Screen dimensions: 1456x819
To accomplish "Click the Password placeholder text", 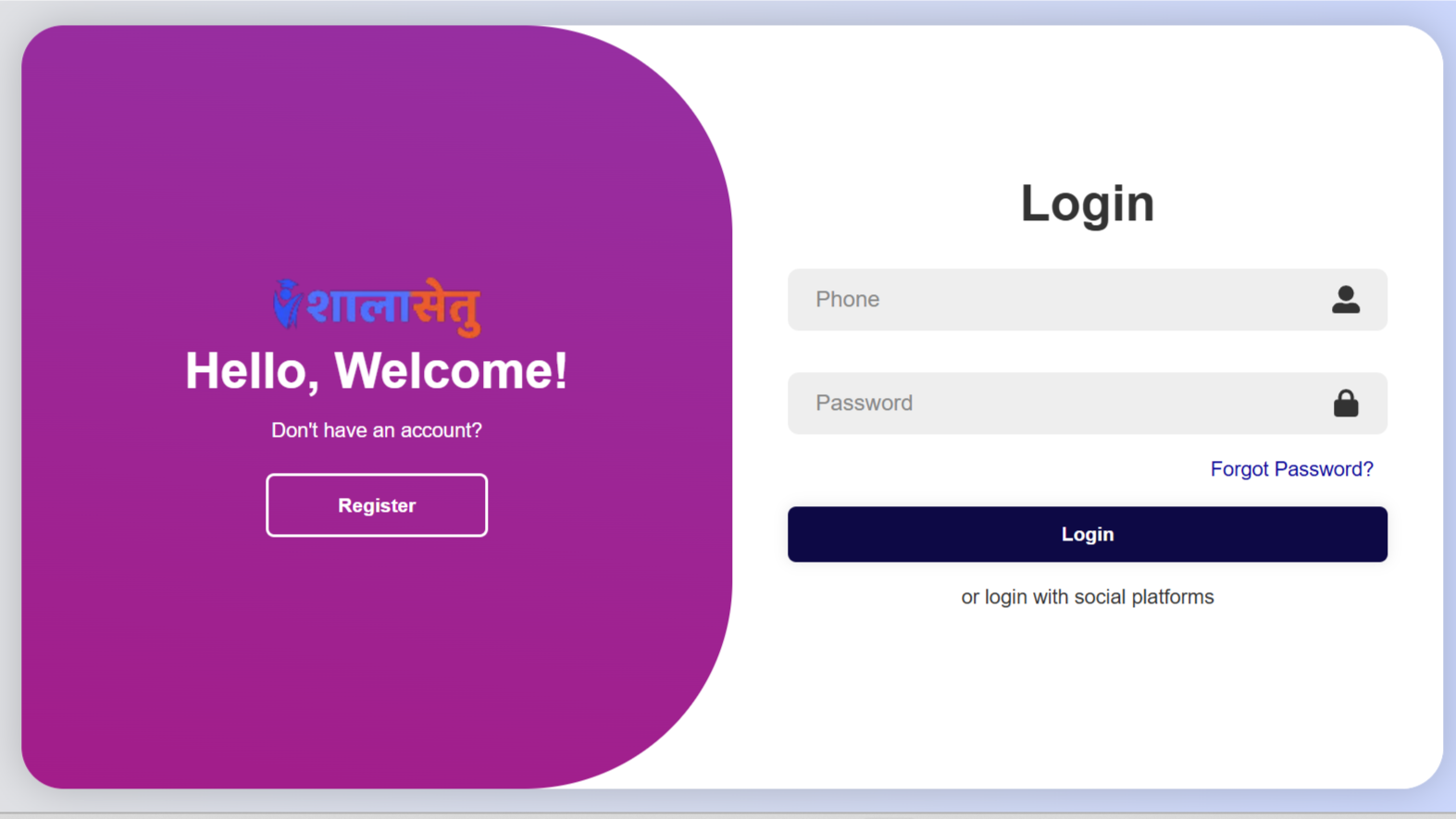I will point(864,403).
